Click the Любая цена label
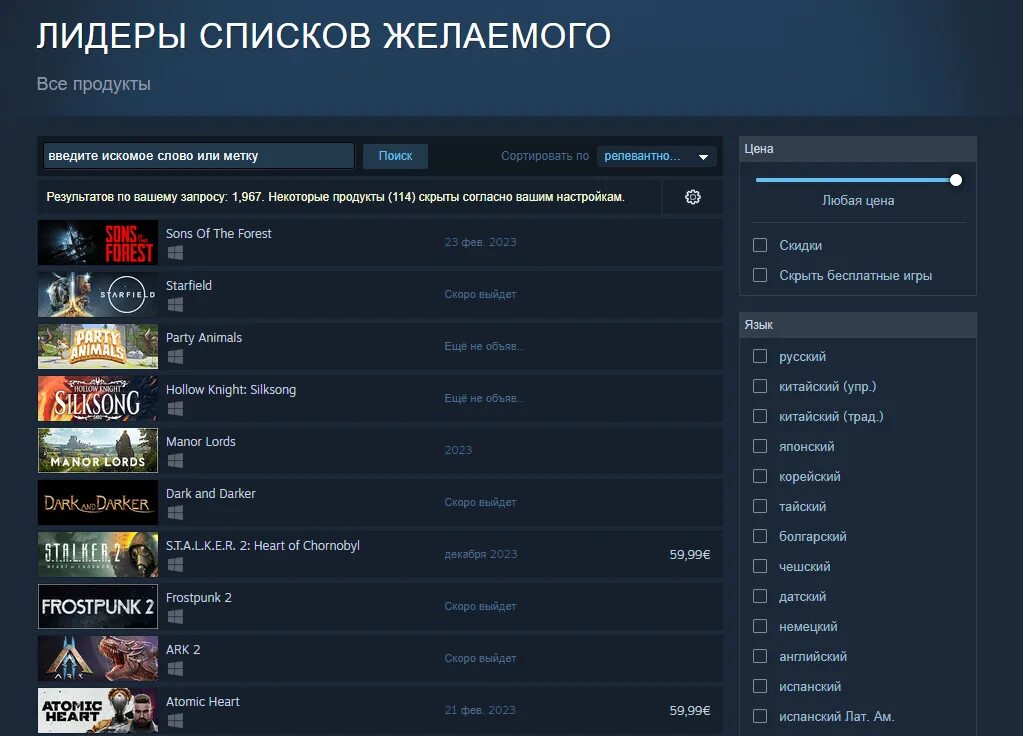Screen dimensions: 1023x736 click(x=858, y=201)
